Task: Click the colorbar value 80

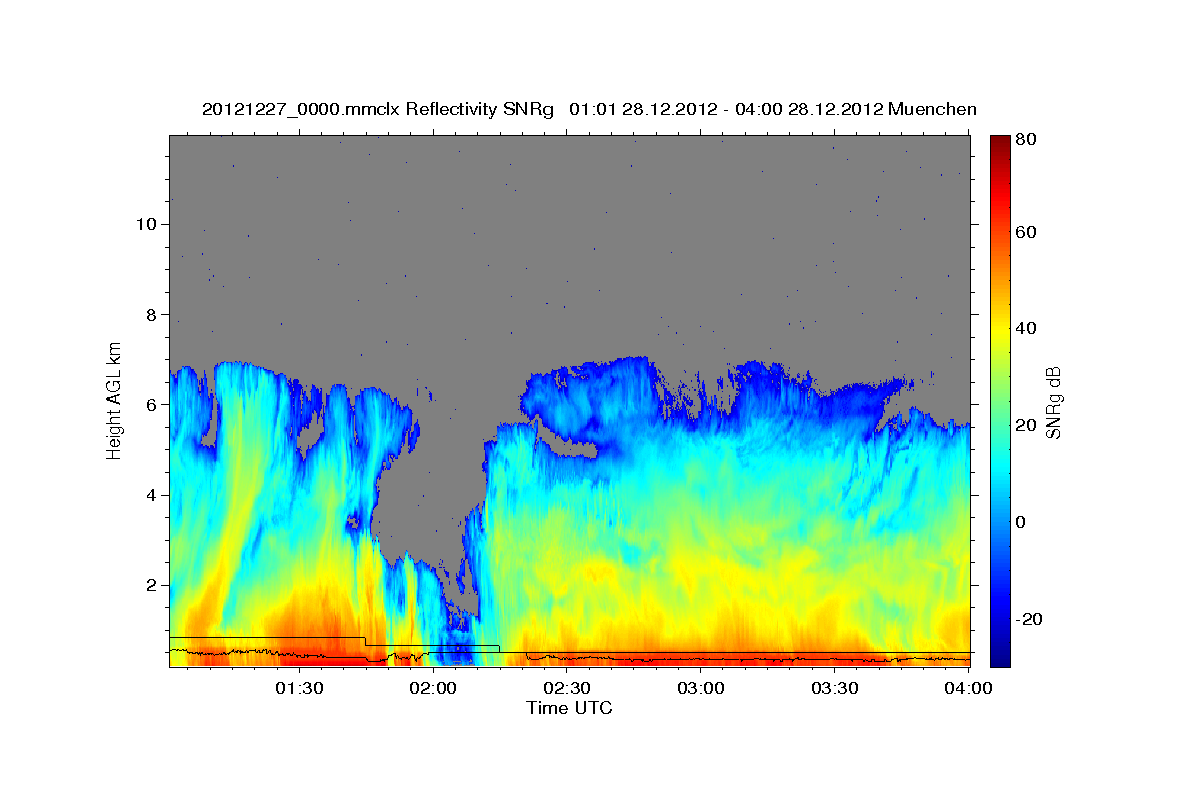Action: pyautogui.click(x=1027, y=140)
